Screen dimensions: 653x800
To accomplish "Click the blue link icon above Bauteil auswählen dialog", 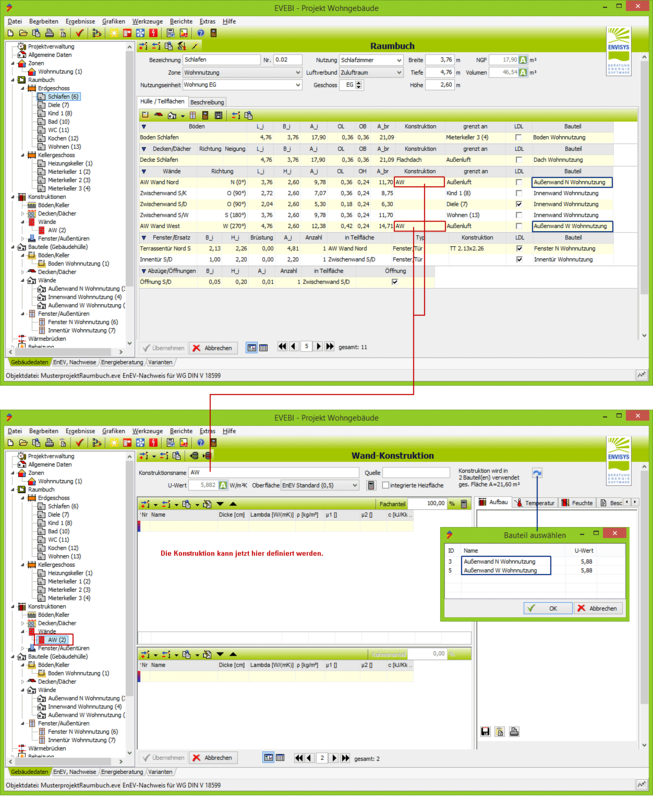I will (x=537, y=474).
